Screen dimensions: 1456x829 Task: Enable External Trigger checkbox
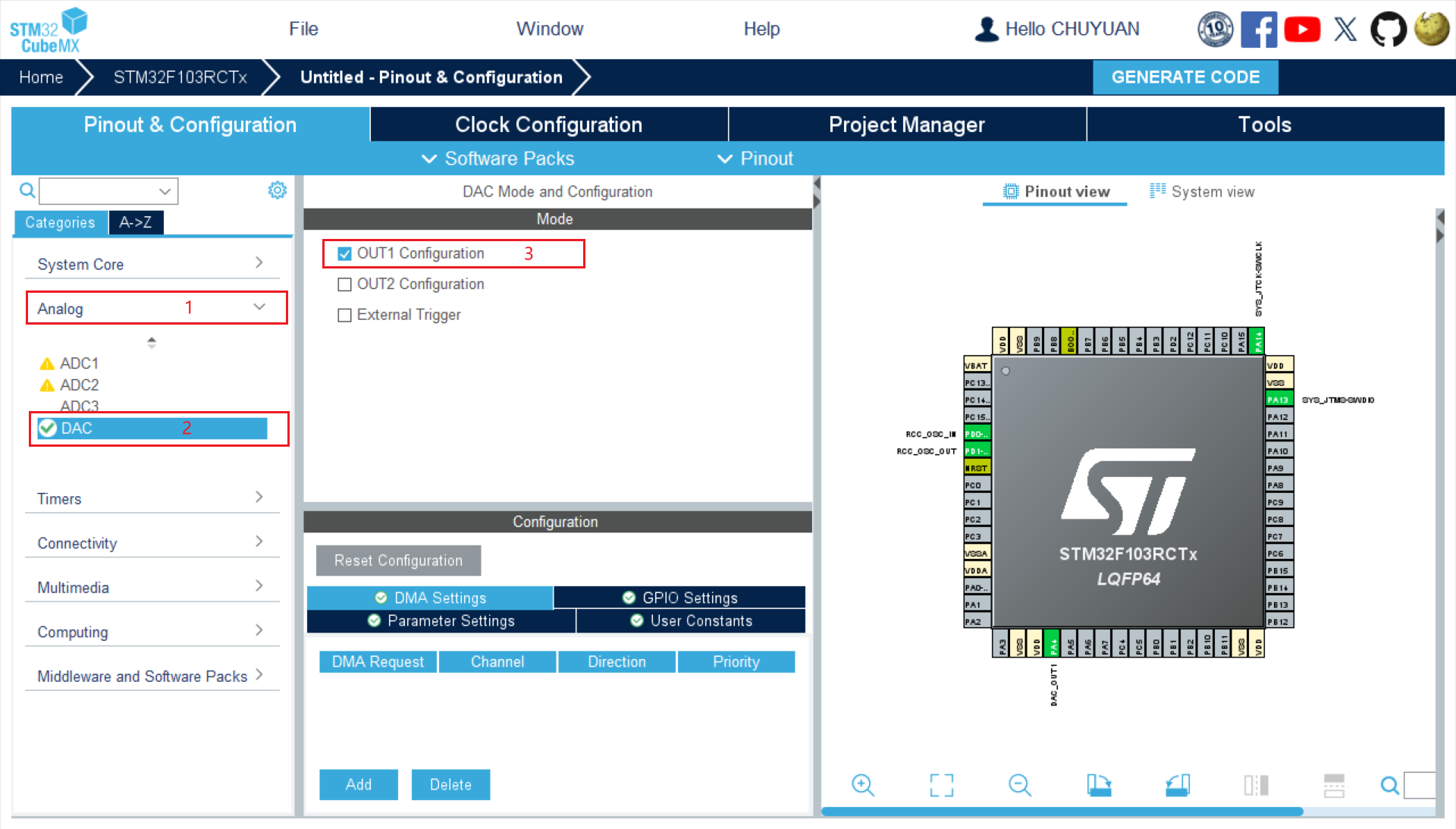click(x=344, y=316)
